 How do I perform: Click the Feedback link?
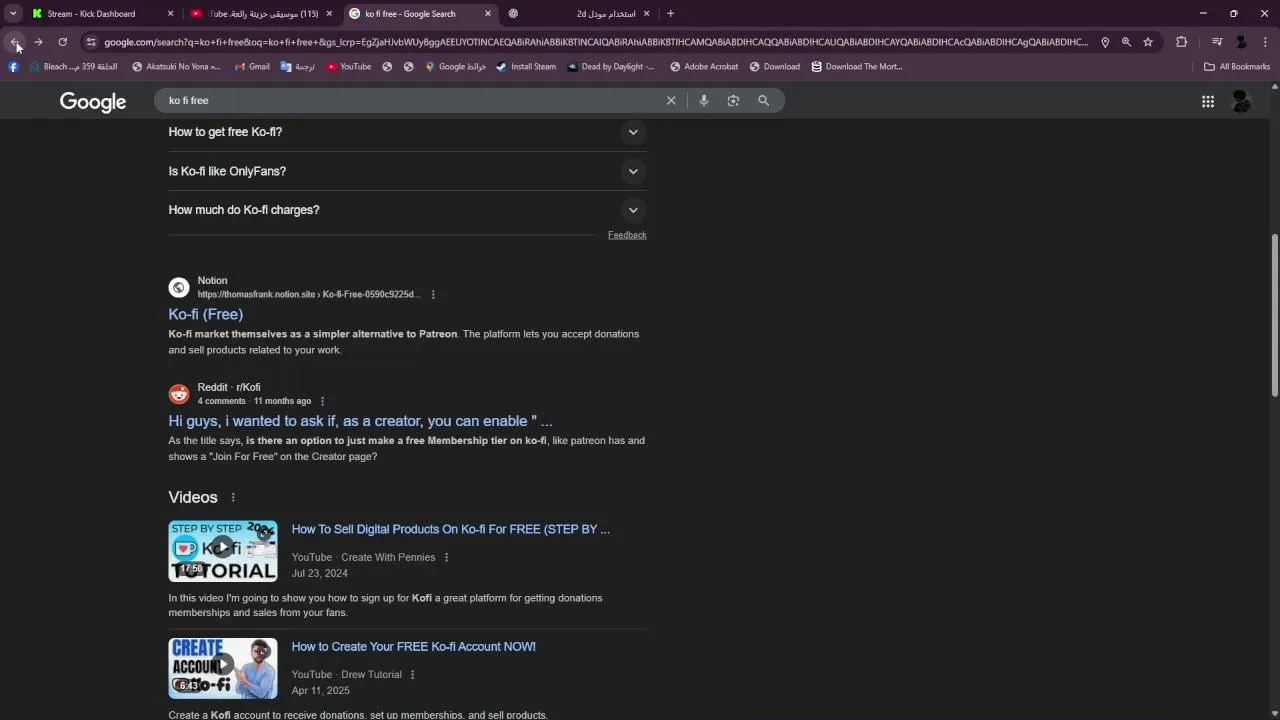pos(627,235)
